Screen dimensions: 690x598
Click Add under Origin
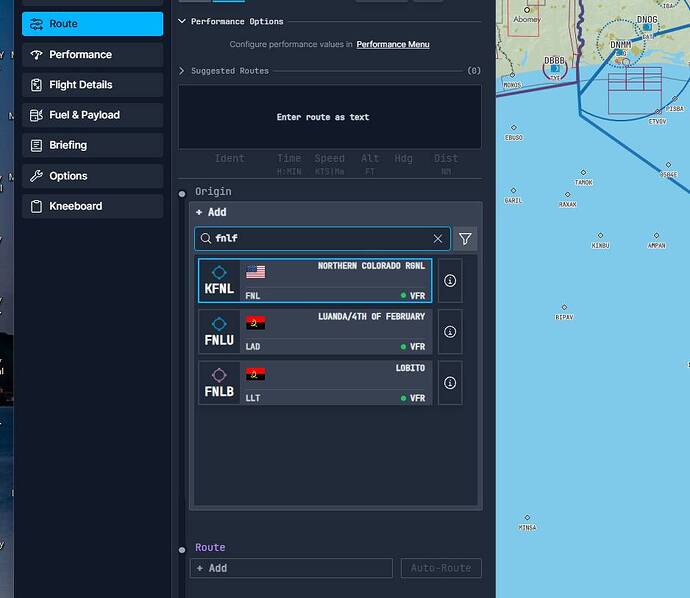[x=211, y=212]
